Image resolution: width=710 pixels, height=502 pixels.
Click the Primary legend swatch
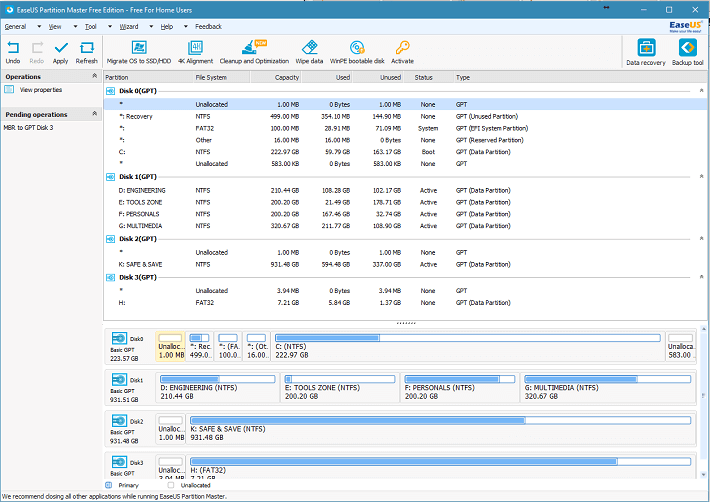[x=109, y=485]
